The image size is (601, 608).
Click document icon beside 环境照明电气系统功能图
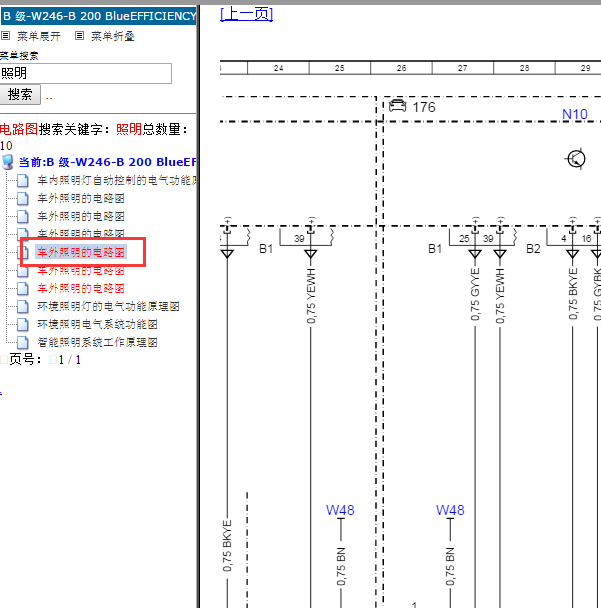click(22, 324)
